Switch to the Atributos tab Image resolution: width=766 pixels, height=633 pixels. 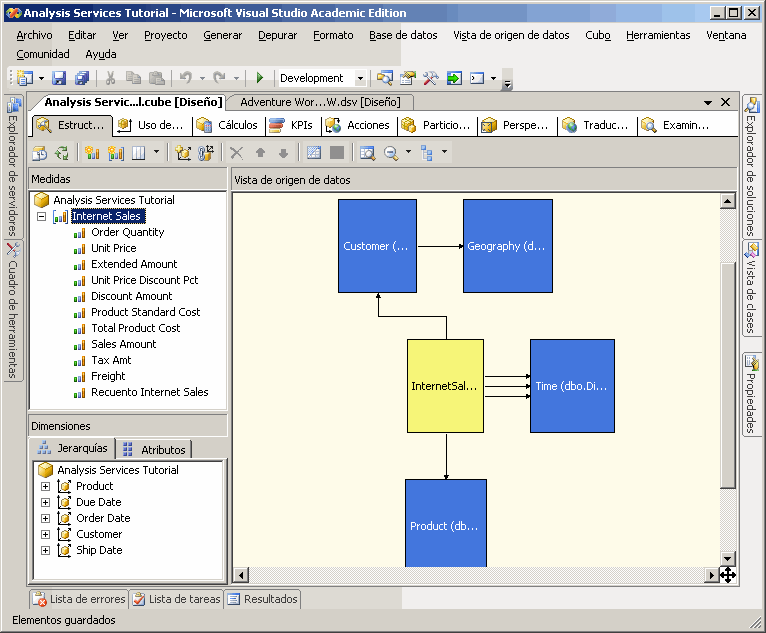tap(154, 450)
